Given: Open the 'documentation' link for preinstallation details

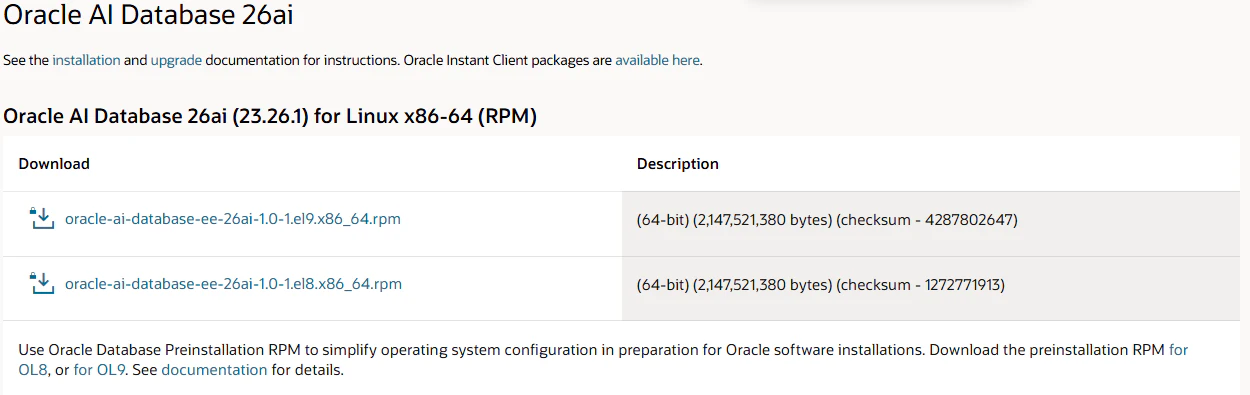Looking at the screenshot, I should [214, 370].
